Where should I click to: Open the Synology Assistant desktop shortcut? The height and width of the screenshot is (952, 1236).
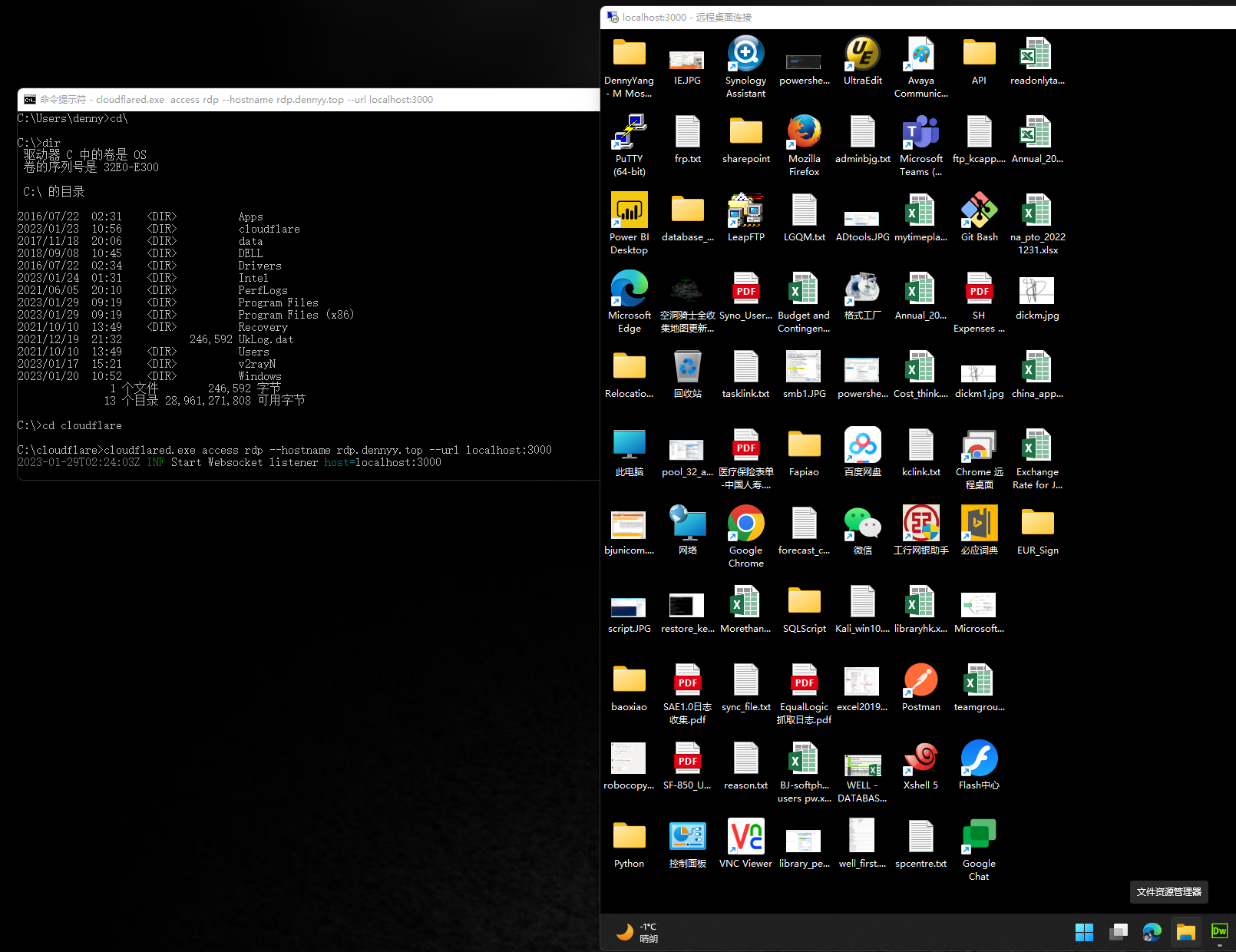pyautogui.click(x=745, y=67)
